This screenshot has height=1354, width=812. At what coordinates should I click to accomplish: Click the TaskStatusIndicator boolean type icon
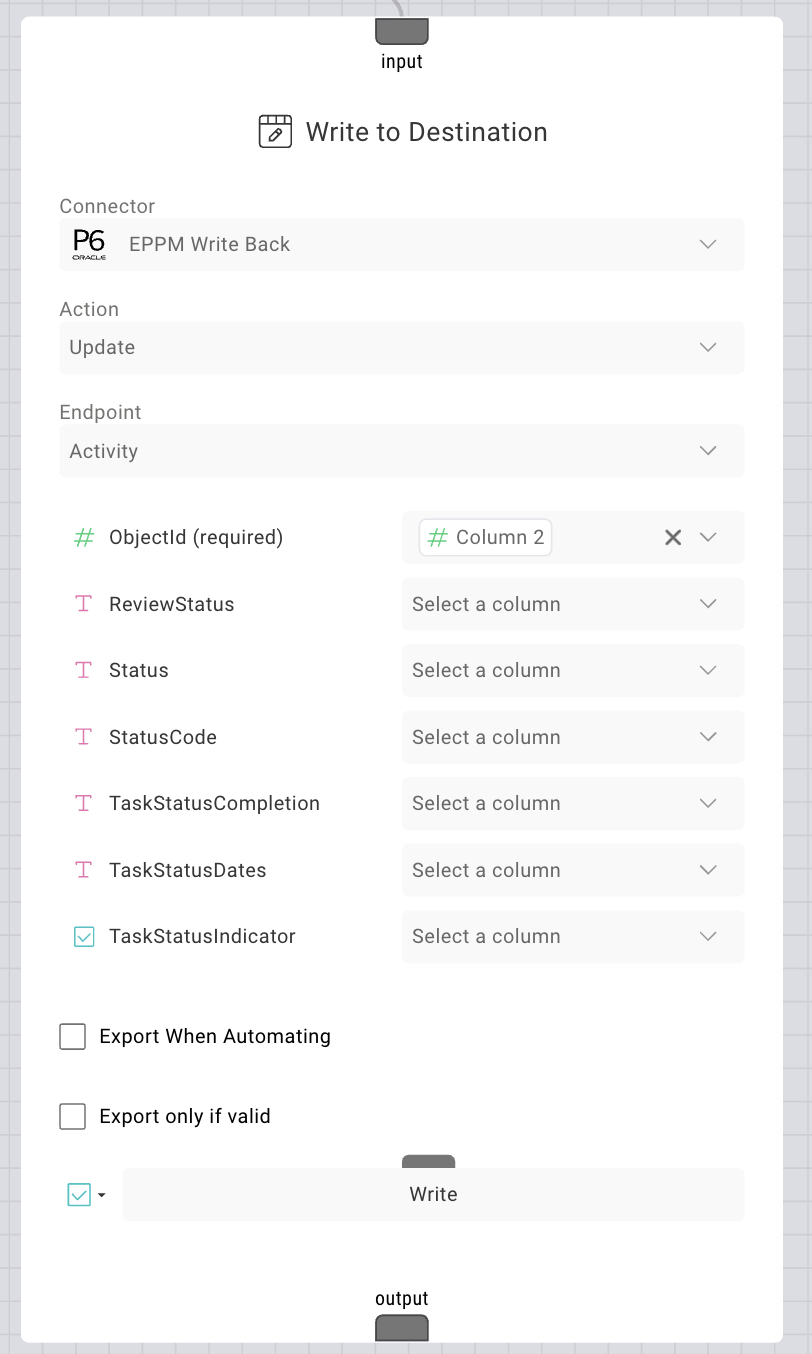(84, 937)
